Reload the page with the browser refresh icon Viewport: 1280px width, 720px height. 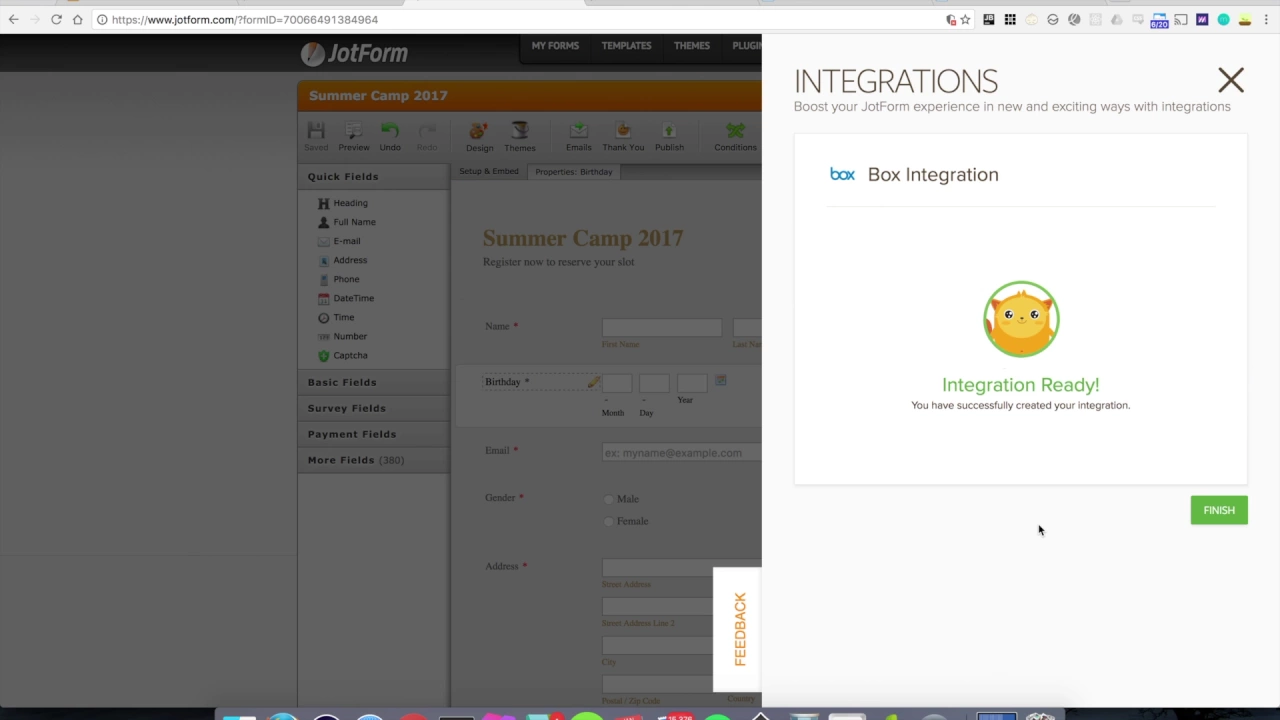click(x=56, y=19)
